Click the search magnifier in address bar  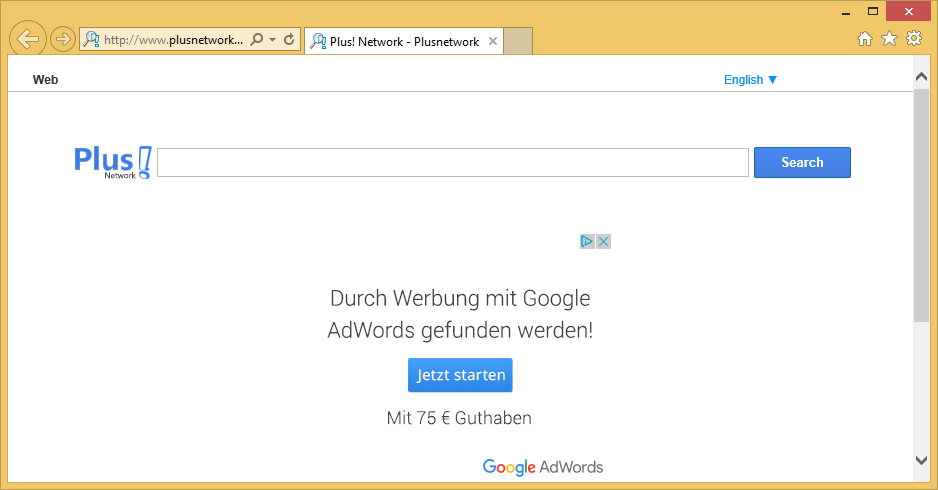[257, 39]
